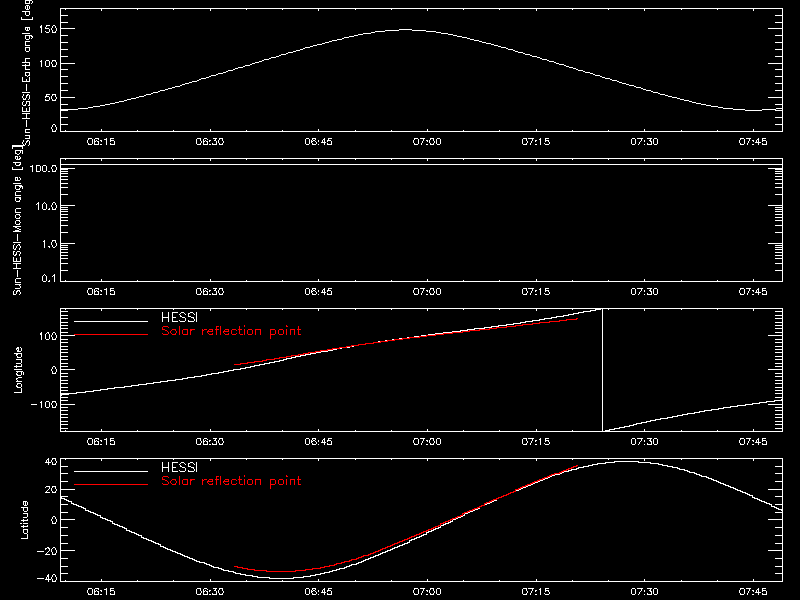
Task: Click the vertical wrap line in Longitude plot
Action: (603, 370)
